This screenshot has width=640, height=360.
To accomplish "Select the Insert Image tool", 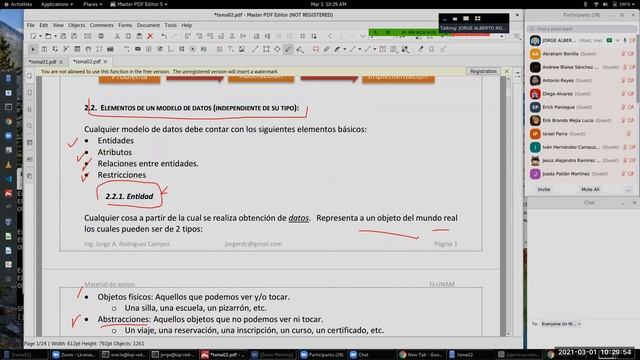I will [242, 49].
